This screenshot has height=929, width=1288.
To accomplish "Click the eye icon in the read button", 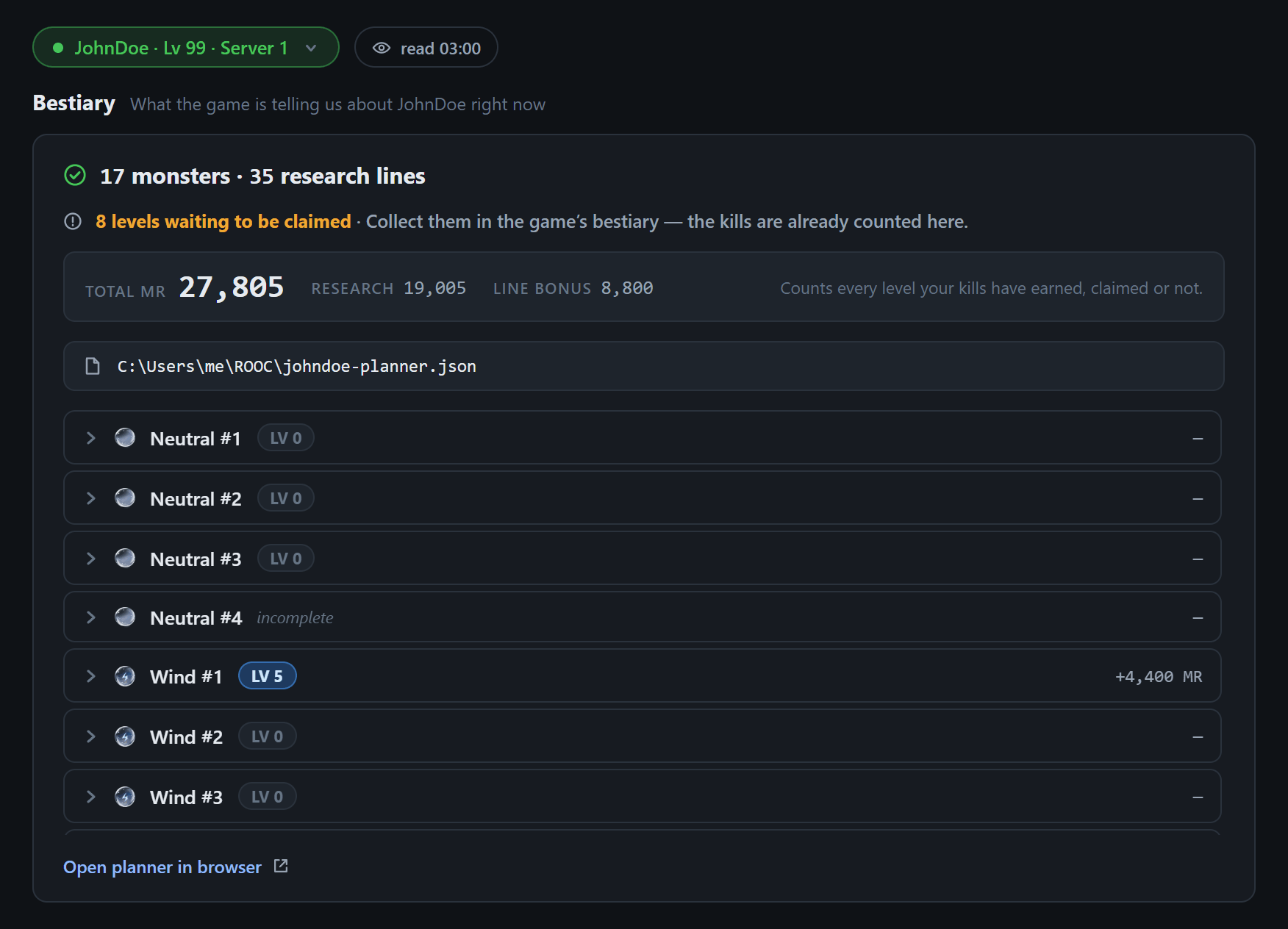I will [x=382, y=48].
